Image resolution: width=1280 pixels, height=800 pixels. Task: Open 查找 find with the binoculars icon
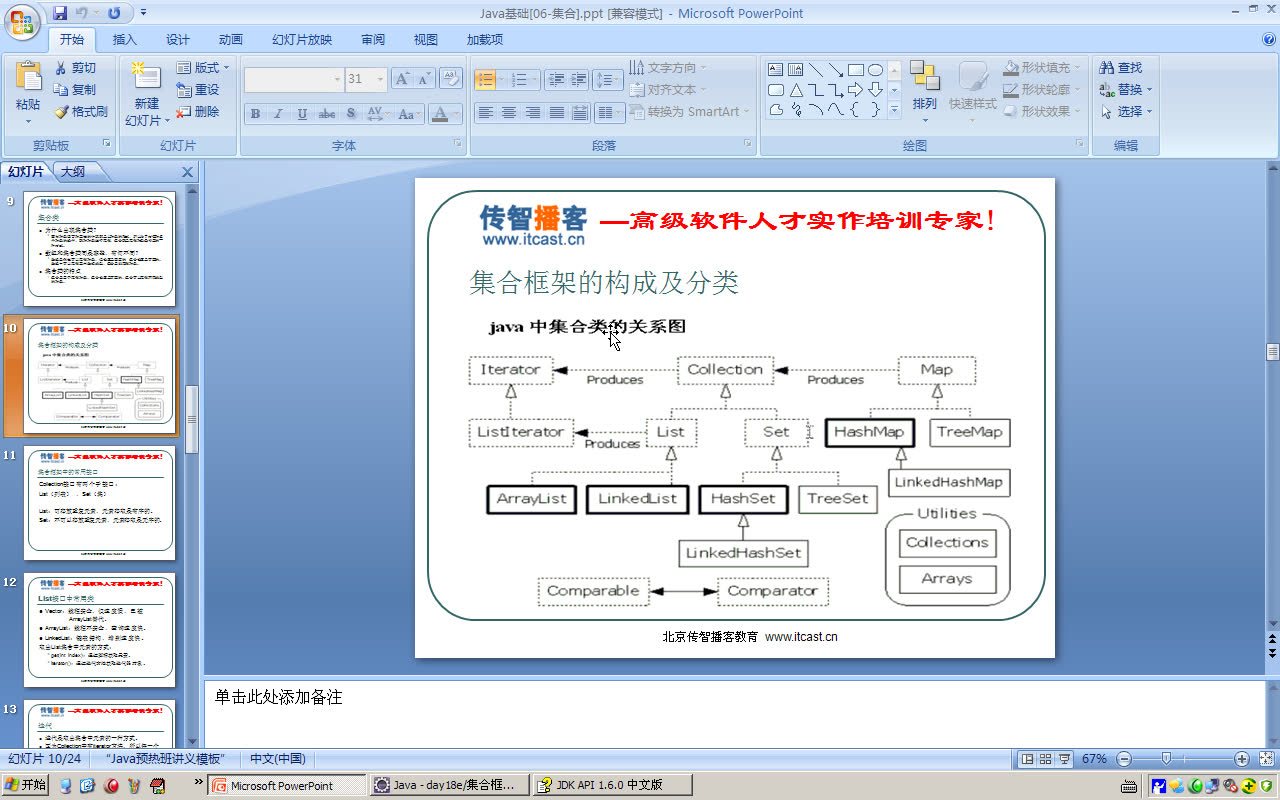coord(1121,67)
